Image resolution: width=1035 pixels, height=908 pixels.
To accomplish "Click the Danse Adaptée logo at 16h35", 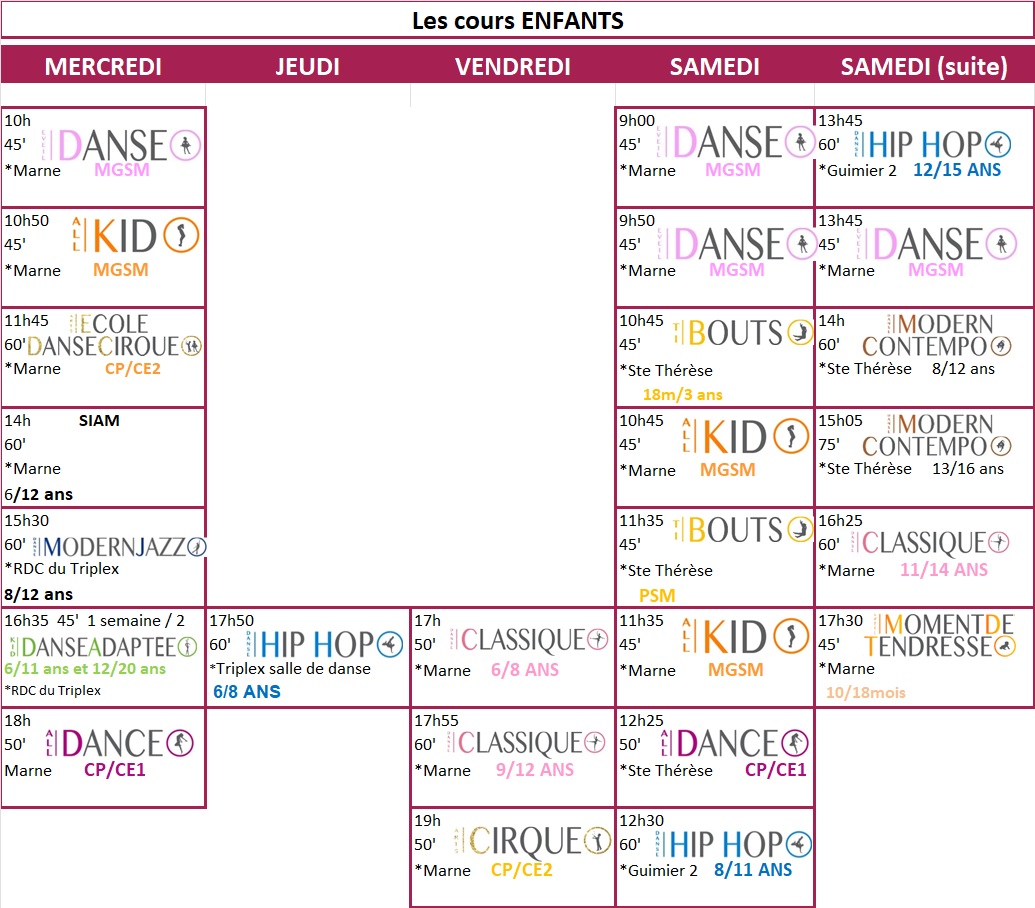I will (x=103, y=646).
